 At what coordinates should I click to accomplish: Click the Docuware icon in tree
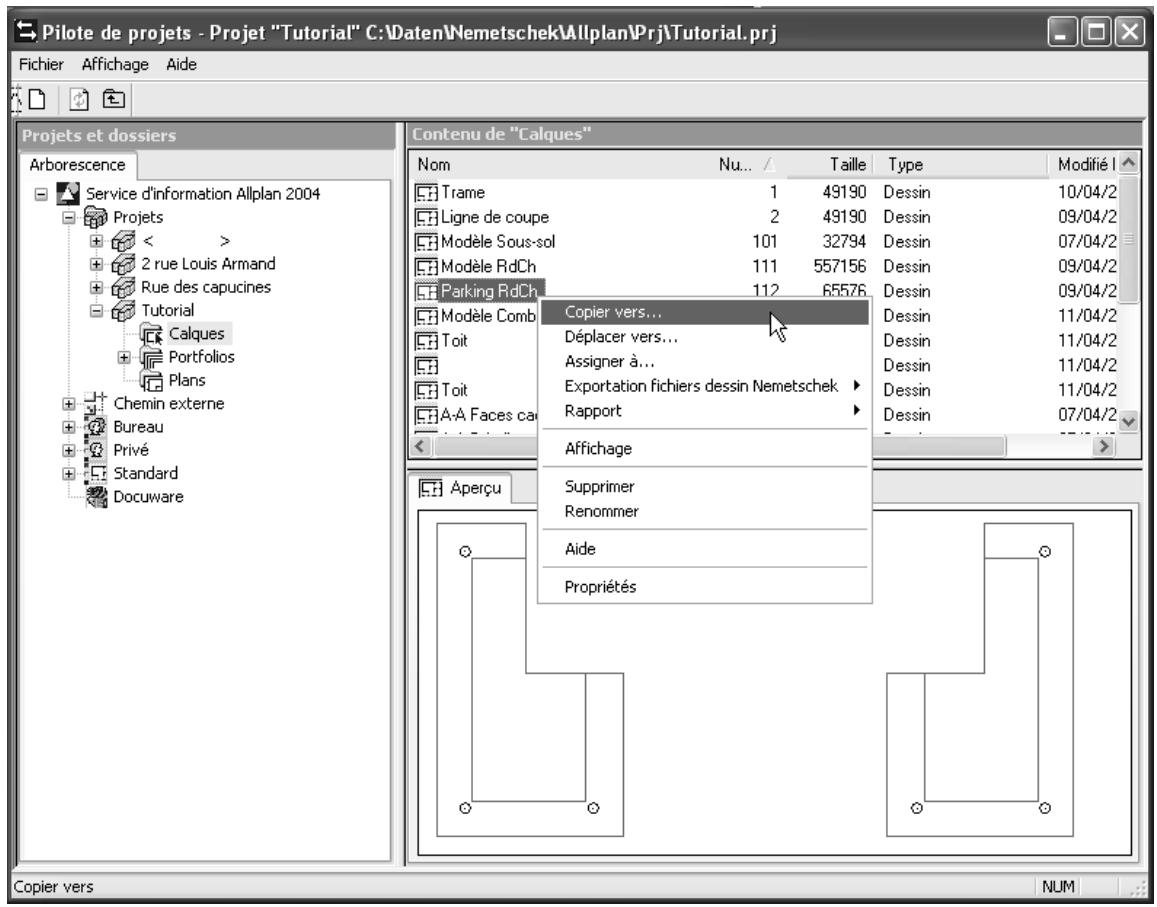coord(96,497)
